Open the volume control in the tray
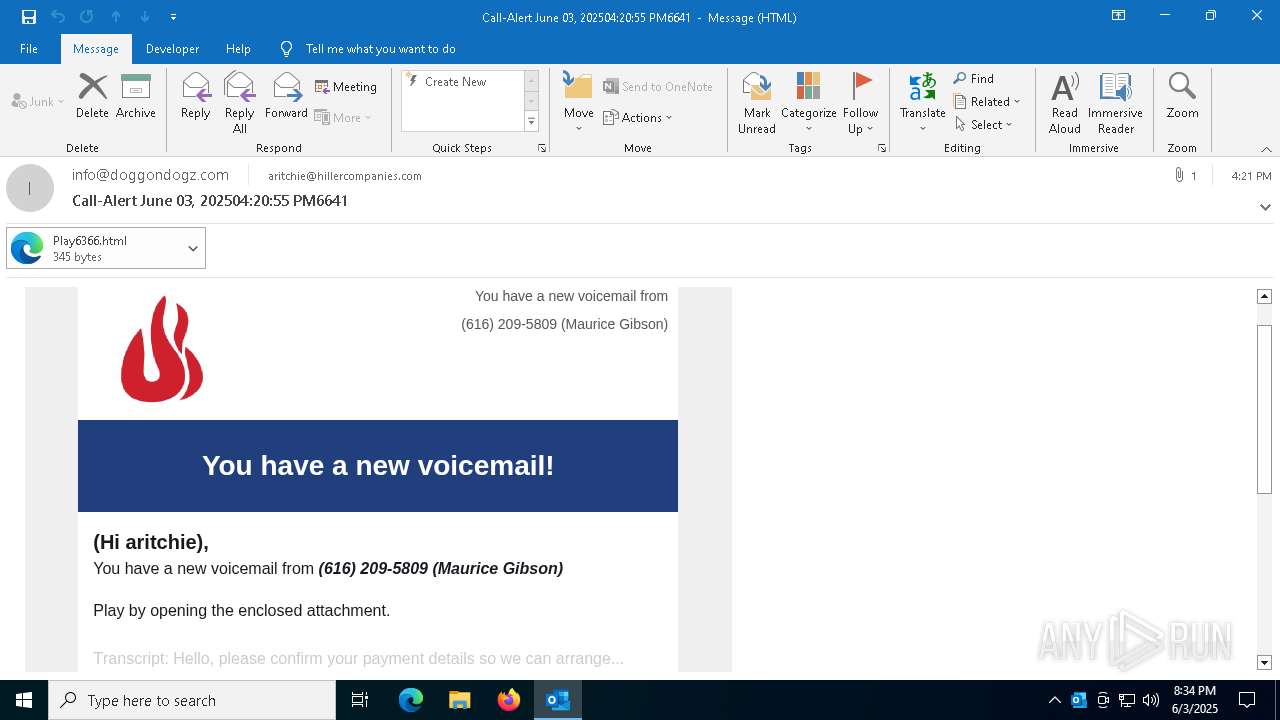1280x720 pixels. click(x=1151, y=700)
